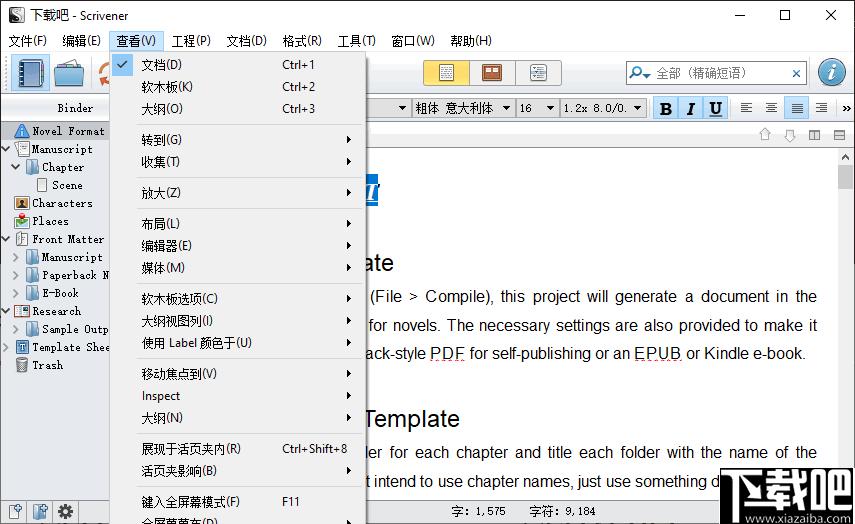Image resolution: width=855 pixels, height=524 pixels.
Task: Click word count 字: 1,575 in footer
Action: [x=478, y=511]
